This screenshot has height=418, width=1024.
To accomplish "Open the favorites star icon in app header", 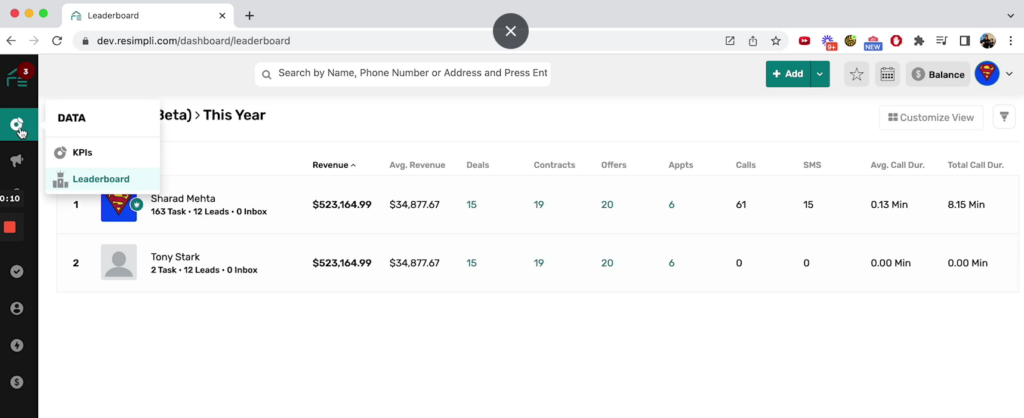I will pyautogui.click(x=856, y=74).
